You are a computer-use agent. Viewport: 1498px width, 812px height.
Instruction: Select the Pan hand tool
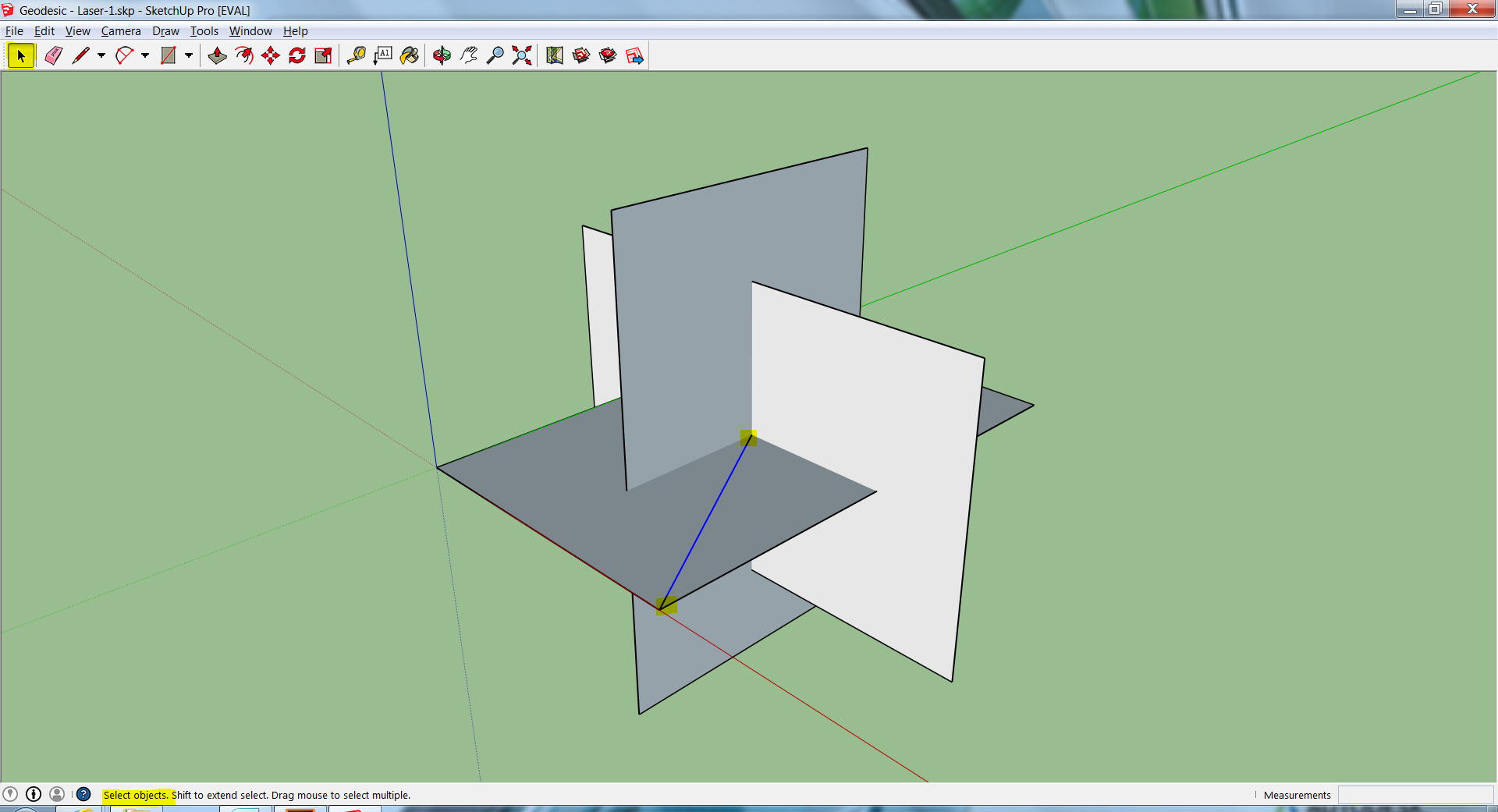(469, 55)
